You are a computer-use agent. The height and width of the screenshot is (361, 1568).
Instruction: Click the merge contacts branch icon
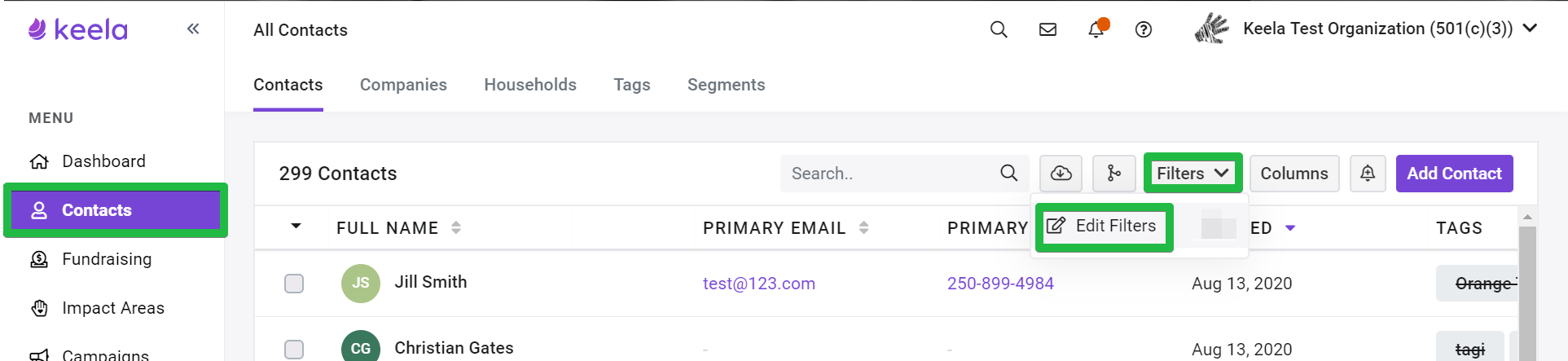[1113, 174]
